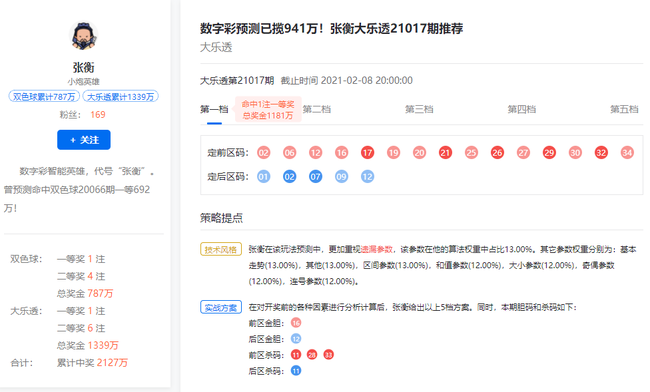Switch to the 第四档 tab
This screenshot has width=650, height=392.
522,109
